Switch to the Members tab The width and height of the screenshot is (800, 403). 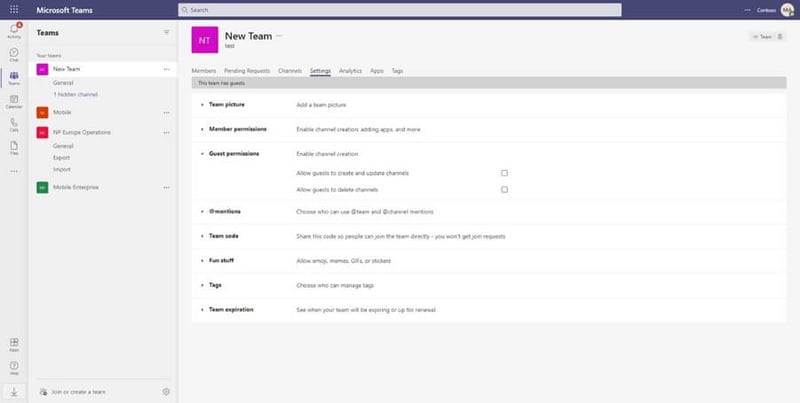(204, 71)
